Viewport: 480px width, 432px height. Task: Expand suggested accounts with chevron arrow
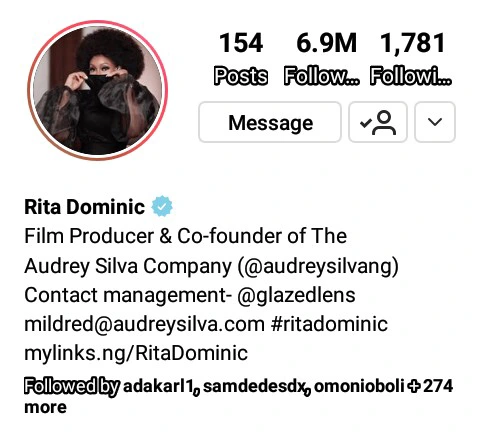point(435,122)
